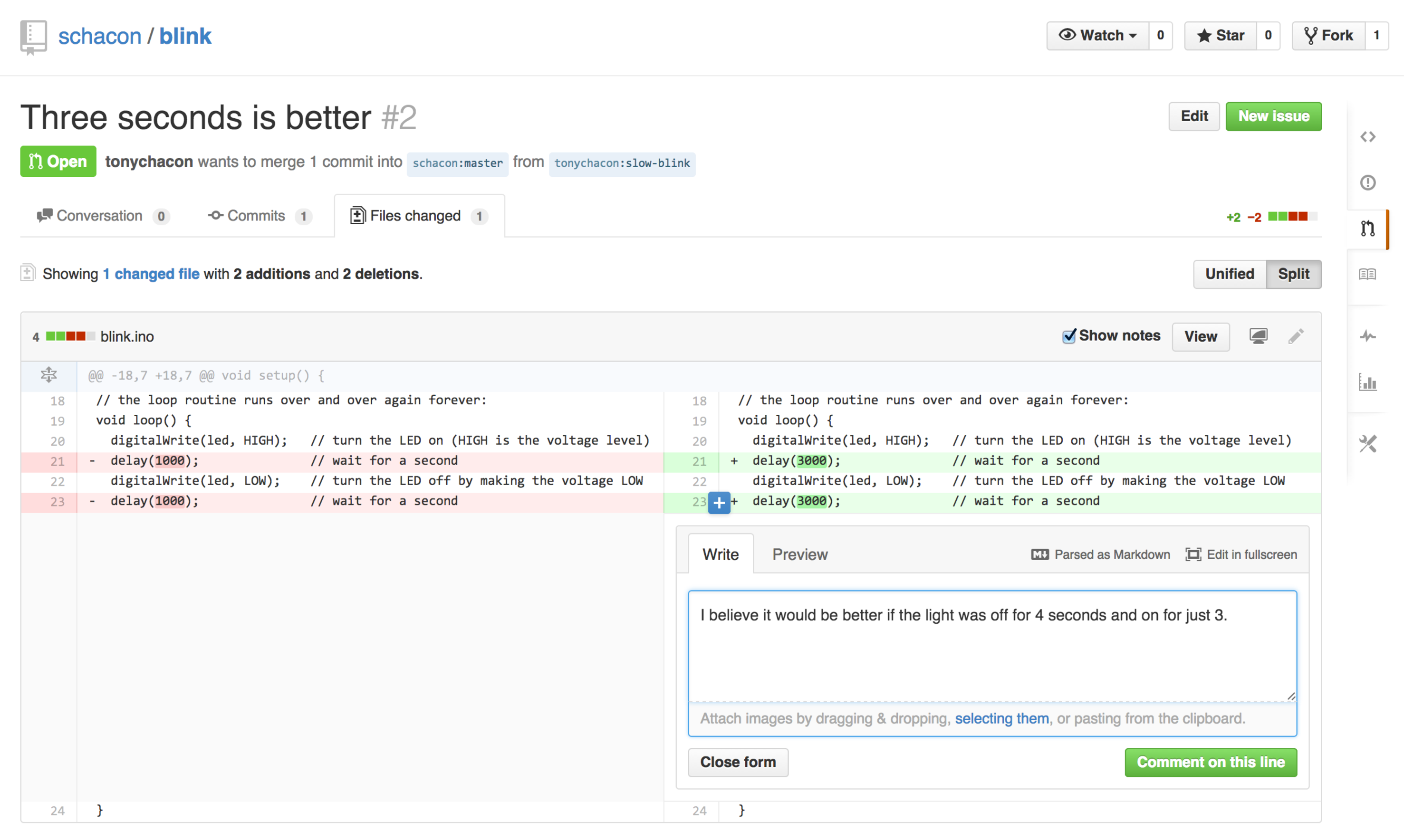Switch to the Preview tab

pyautogui.click(x=799, y=555)
